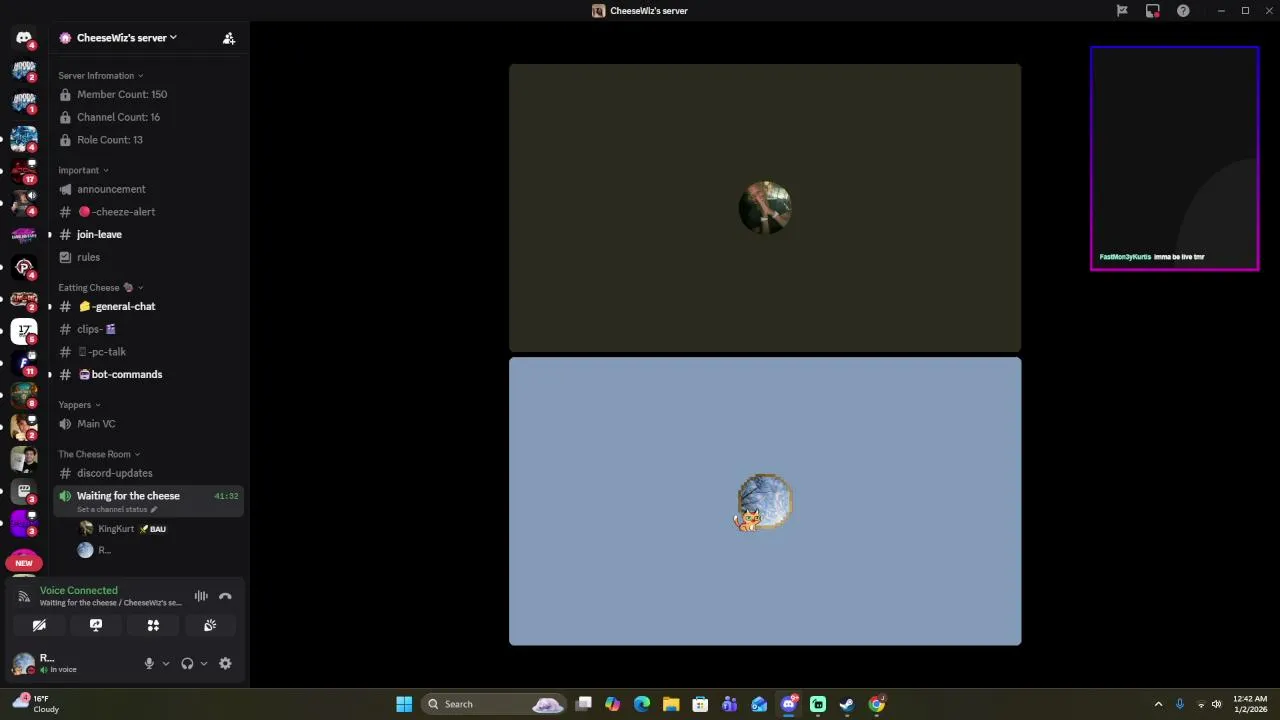Open the FastMon3yKurtis popout tile
Screen dimensions: 1280x720
(x=1175, y=158)
